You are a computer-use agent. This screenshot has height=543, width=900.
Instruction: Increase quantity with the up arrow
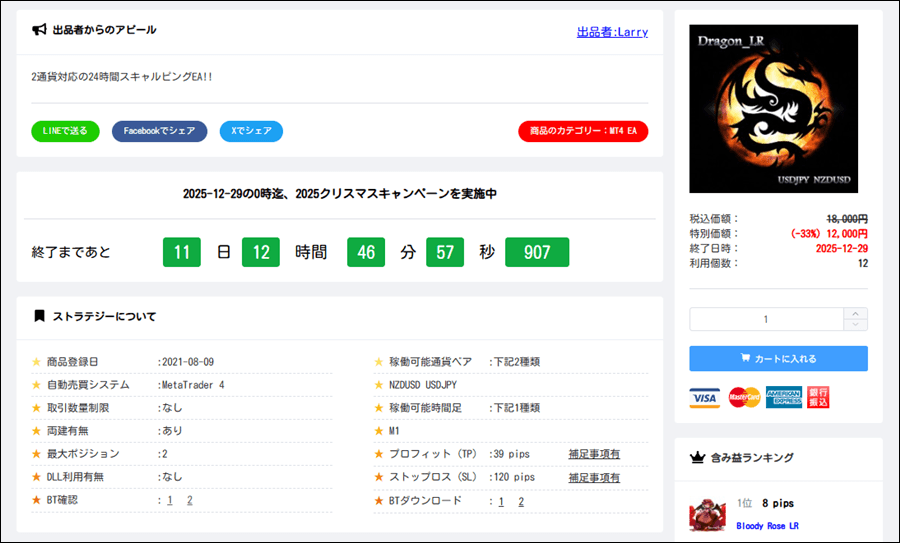[856, 313]
